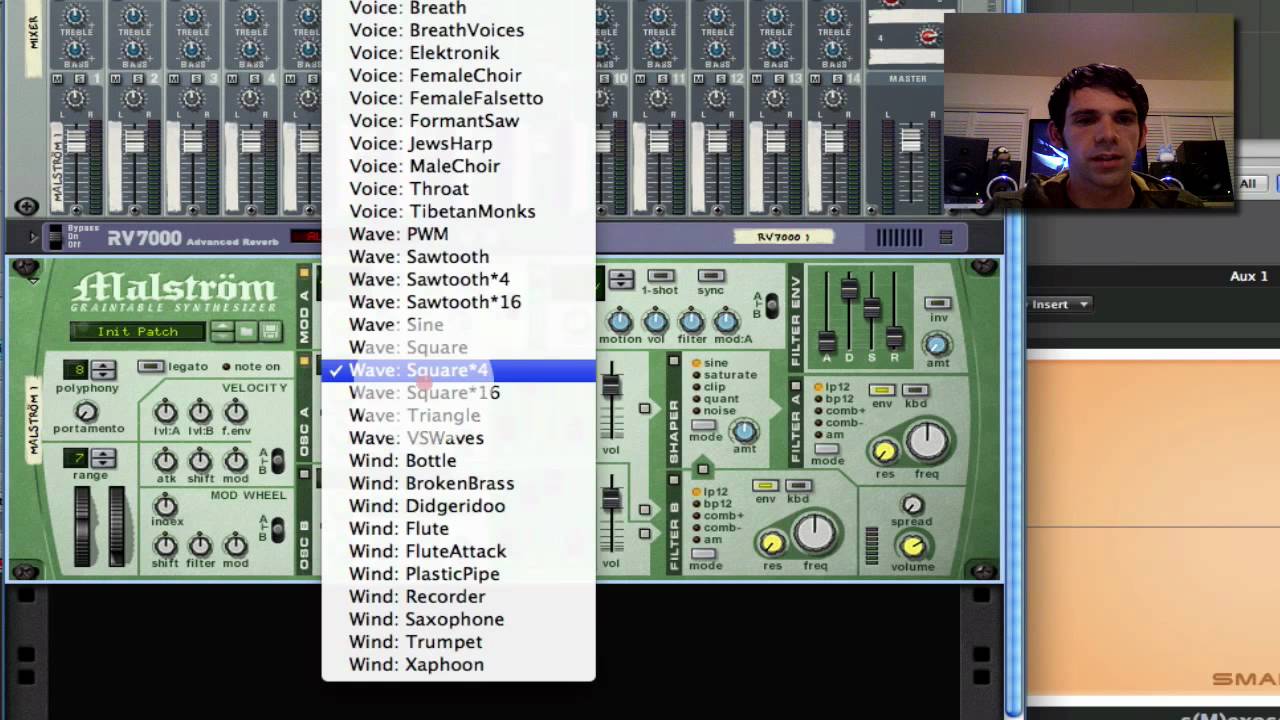Click the velocity lvl:B knob
Screen dimensions: 1280x720
pyautogui.click(x=200, y=412)
